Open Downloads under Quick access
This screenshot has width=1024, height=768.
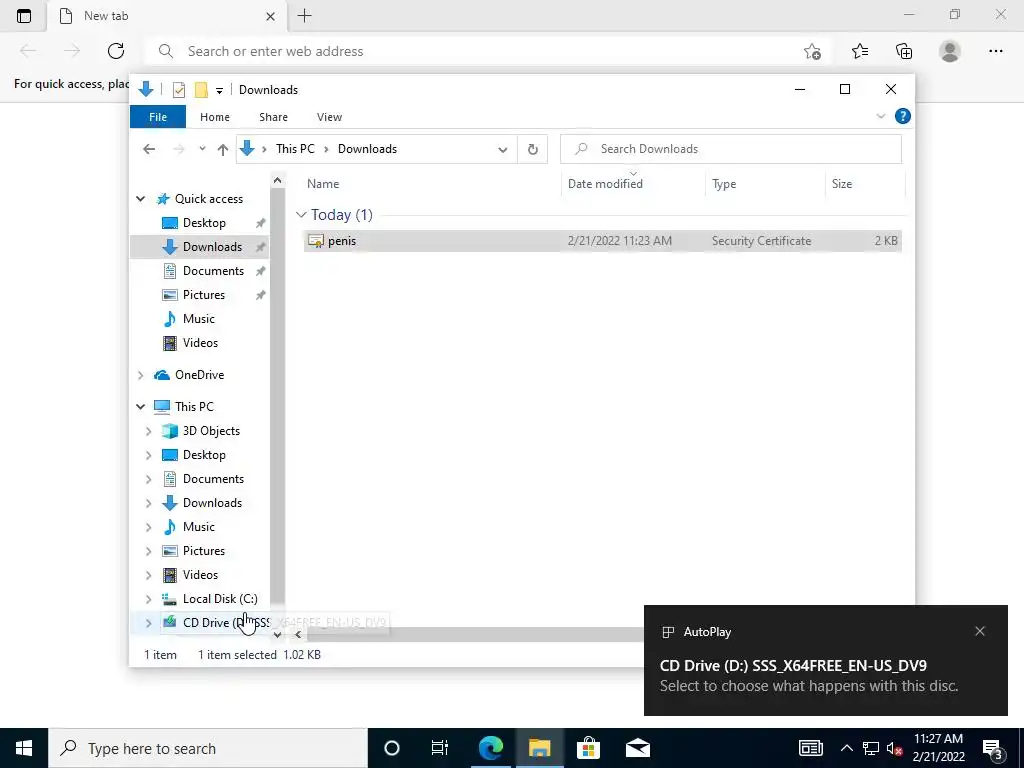pyautogui.click(x=212, y=247)
